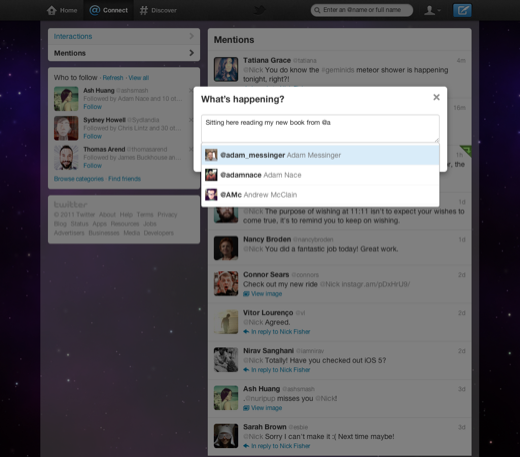Open the Privacy footer link
Image resolution: width=520 pixels, height=457 pixels.
167,214
